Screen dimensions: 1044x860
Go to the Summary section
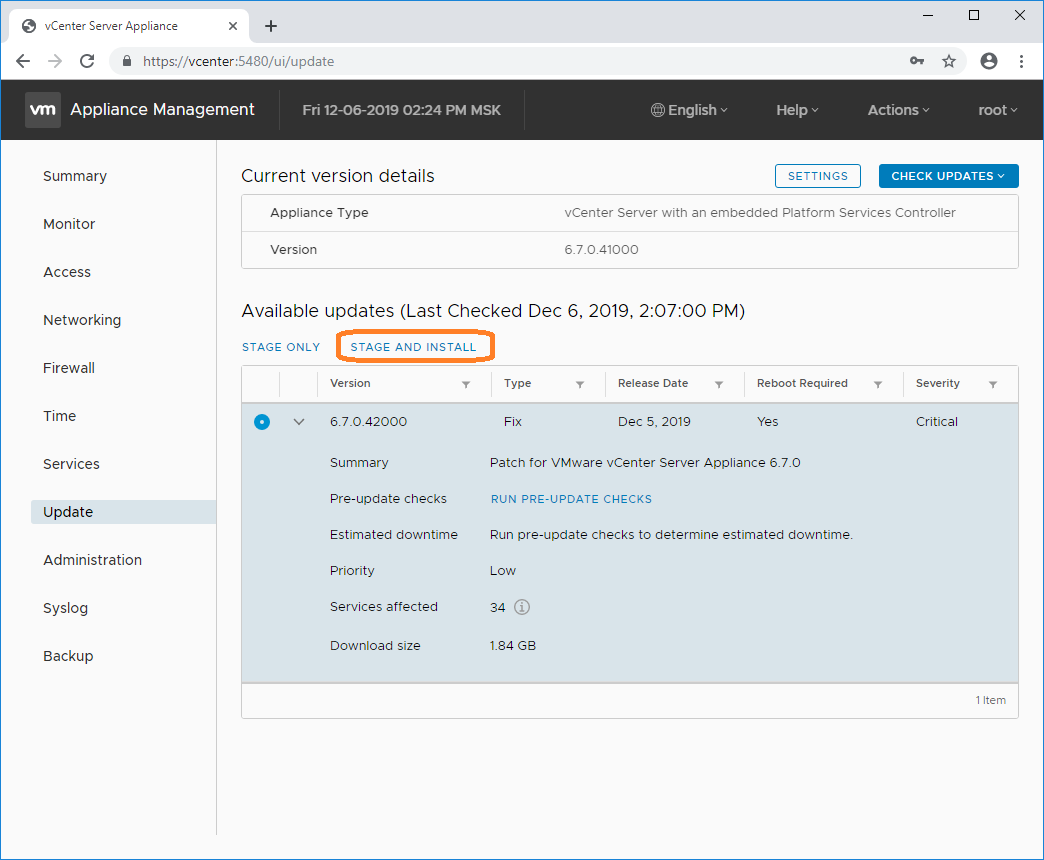[x=75, y=176]
